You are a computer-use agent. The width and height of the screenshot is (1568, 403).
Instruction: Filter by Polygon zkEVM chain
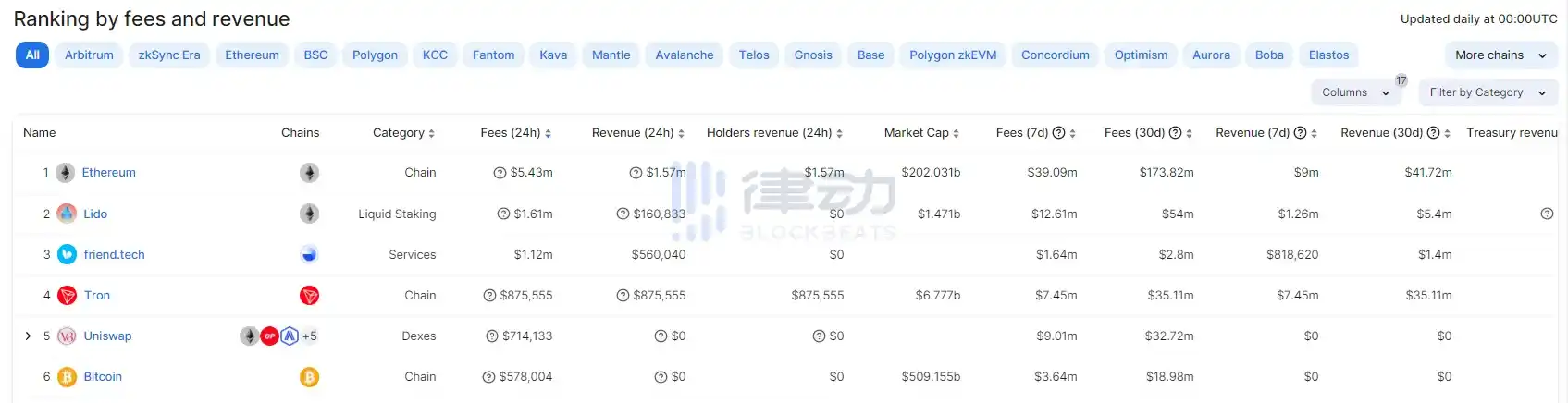click(953, 55)
